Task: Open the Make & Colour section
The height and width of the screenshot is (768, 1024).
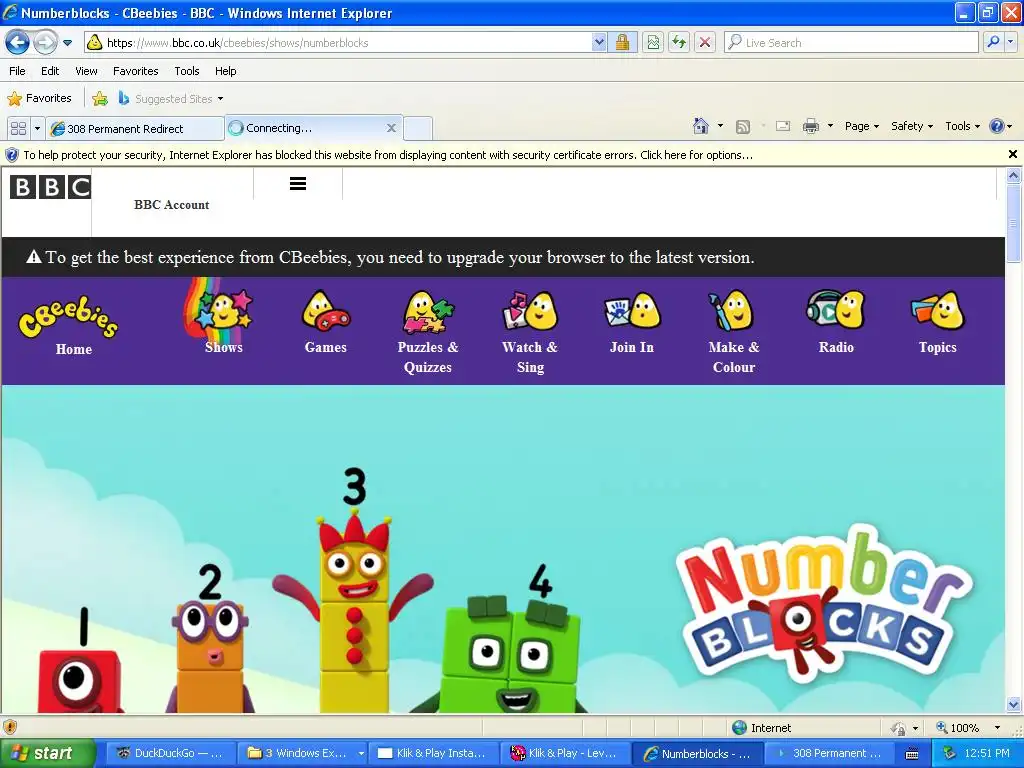Action: point(733,332)
